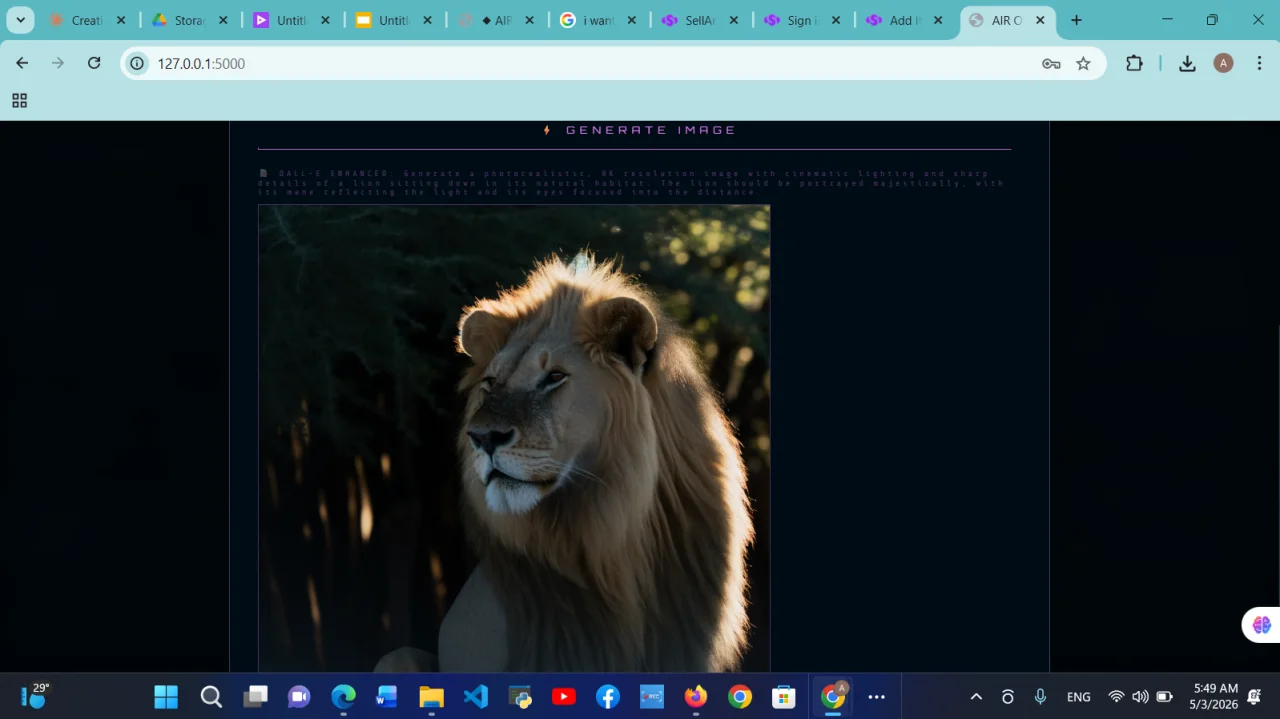The image size is (1280, 719).
Task: Open Firefox from the taskbar
Action: 696,697
